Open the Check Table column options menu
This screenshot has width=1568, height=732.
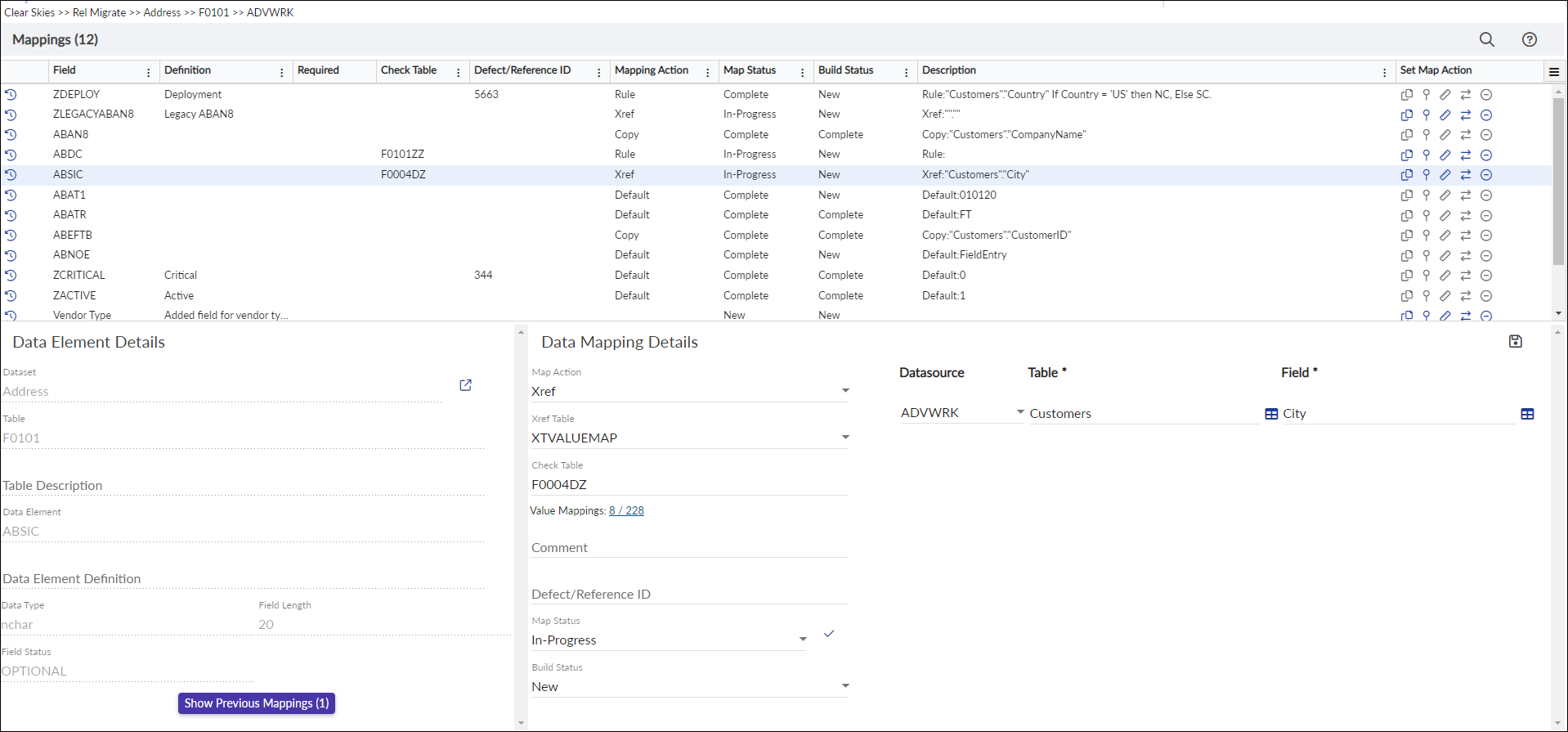point(458,72)
